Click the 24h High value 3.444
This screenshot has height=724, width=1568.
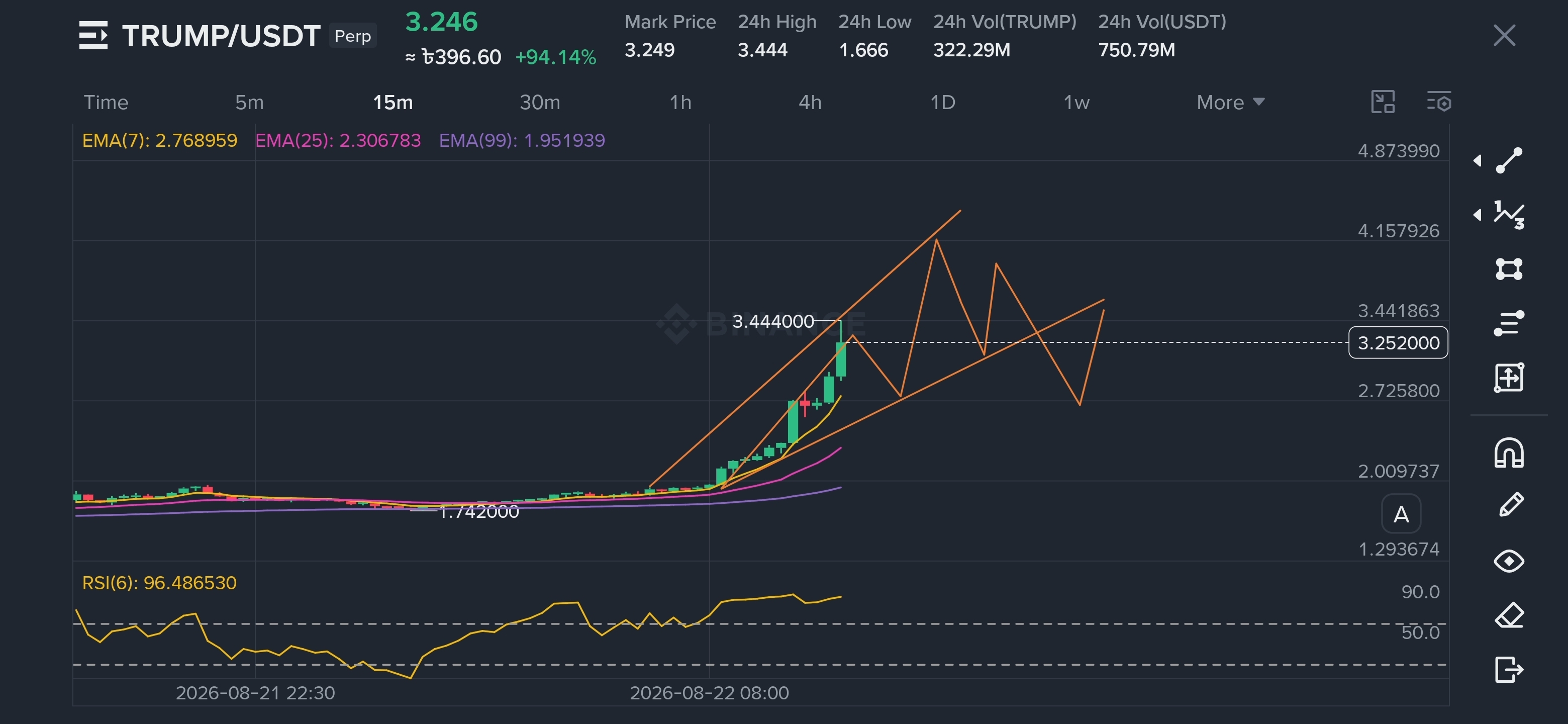coord(762,50)
